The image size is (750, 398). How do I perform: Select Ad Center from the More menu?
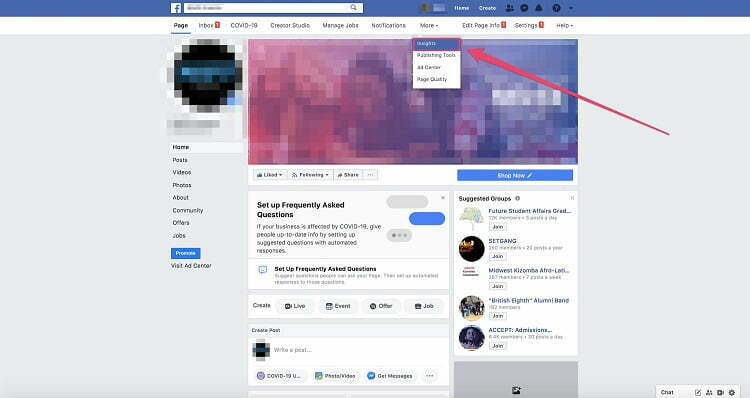[436, 67]
